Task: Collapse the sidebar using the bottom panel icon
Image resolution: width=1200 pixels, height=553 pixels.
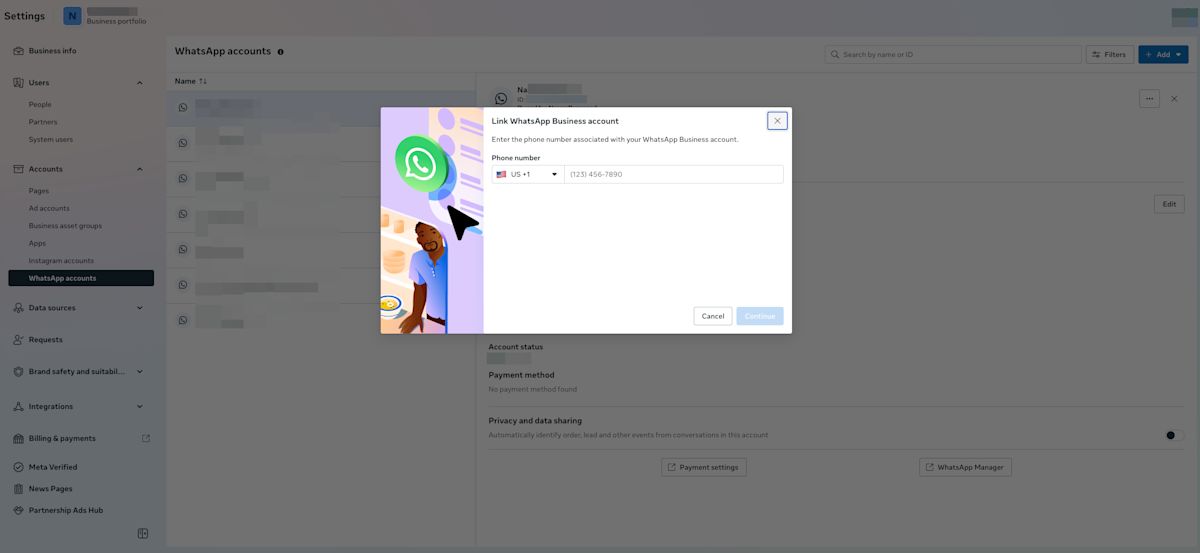Action: click(143, 534)
